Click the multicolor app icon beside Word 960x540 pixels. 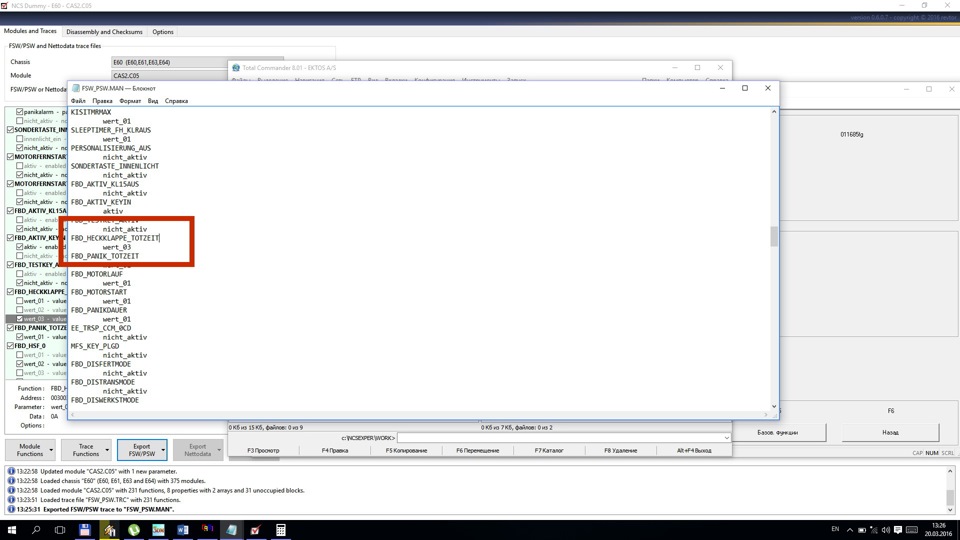click(207, 530)
